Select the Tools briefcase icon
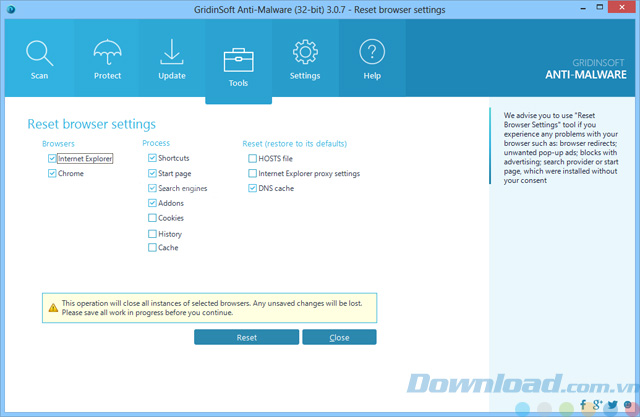 click(238, 58)
